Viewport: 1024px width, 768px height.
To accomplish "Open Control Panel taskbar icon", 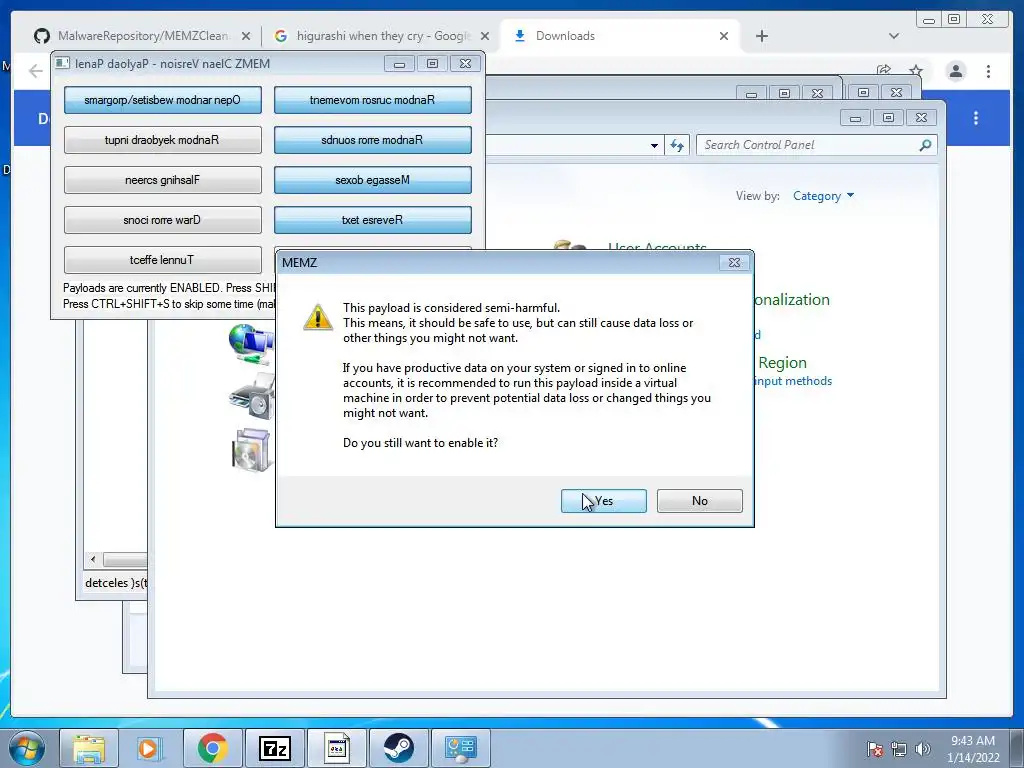I will point(461,748).
